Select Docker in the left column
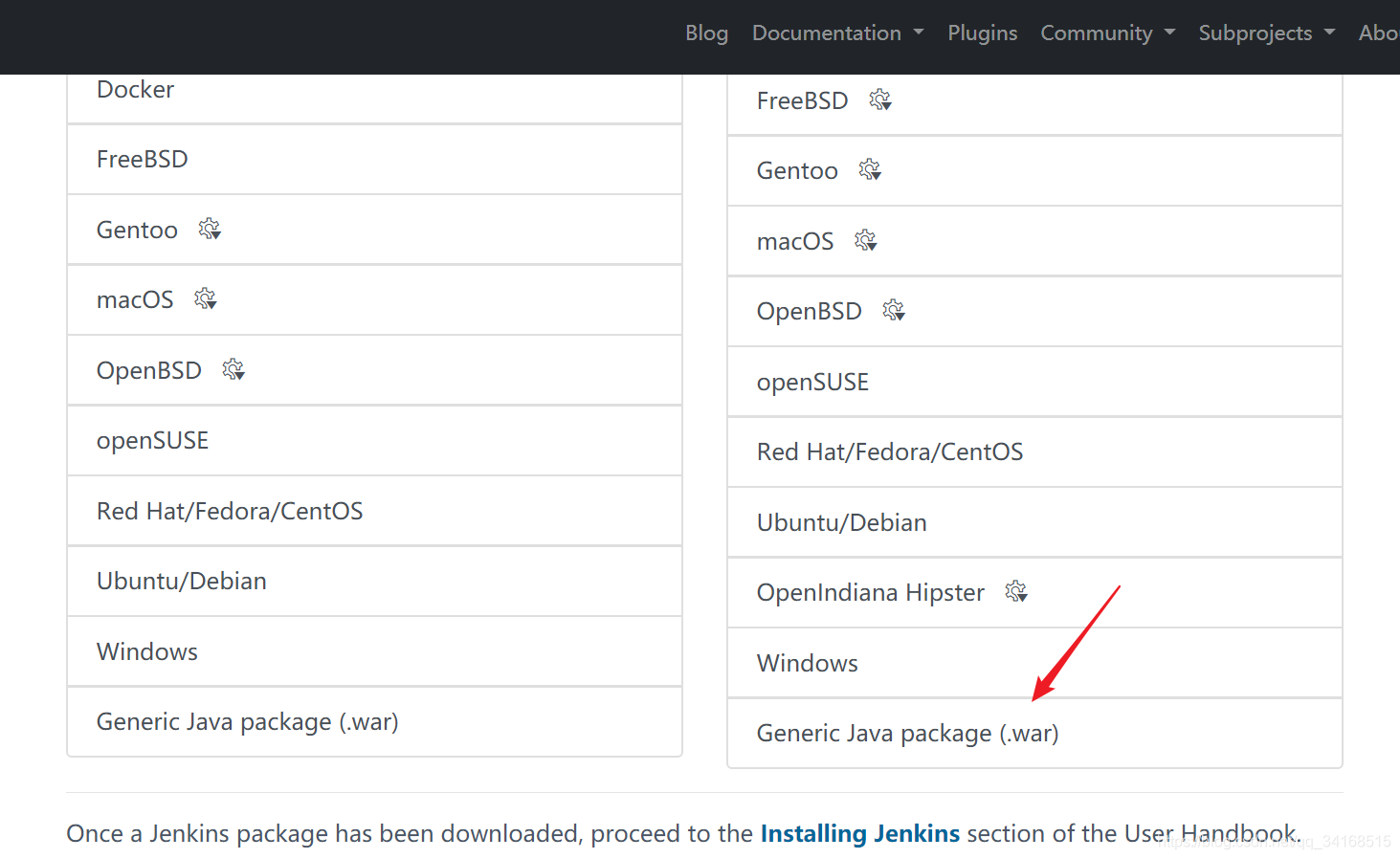The image size is (1400, 859). point(374,99)
